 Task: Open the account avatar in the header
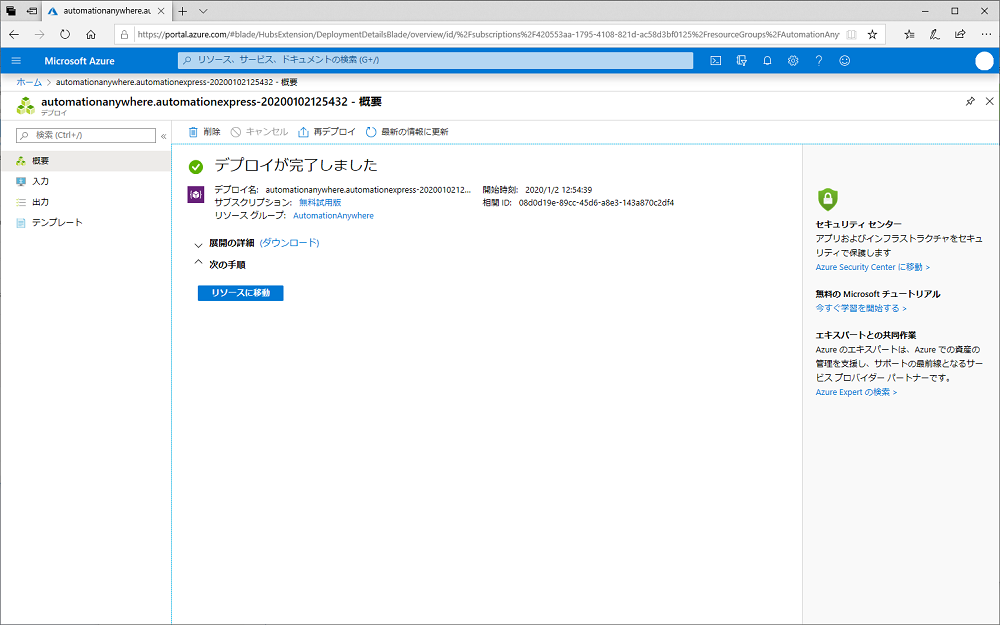click(x=984, y=61)
